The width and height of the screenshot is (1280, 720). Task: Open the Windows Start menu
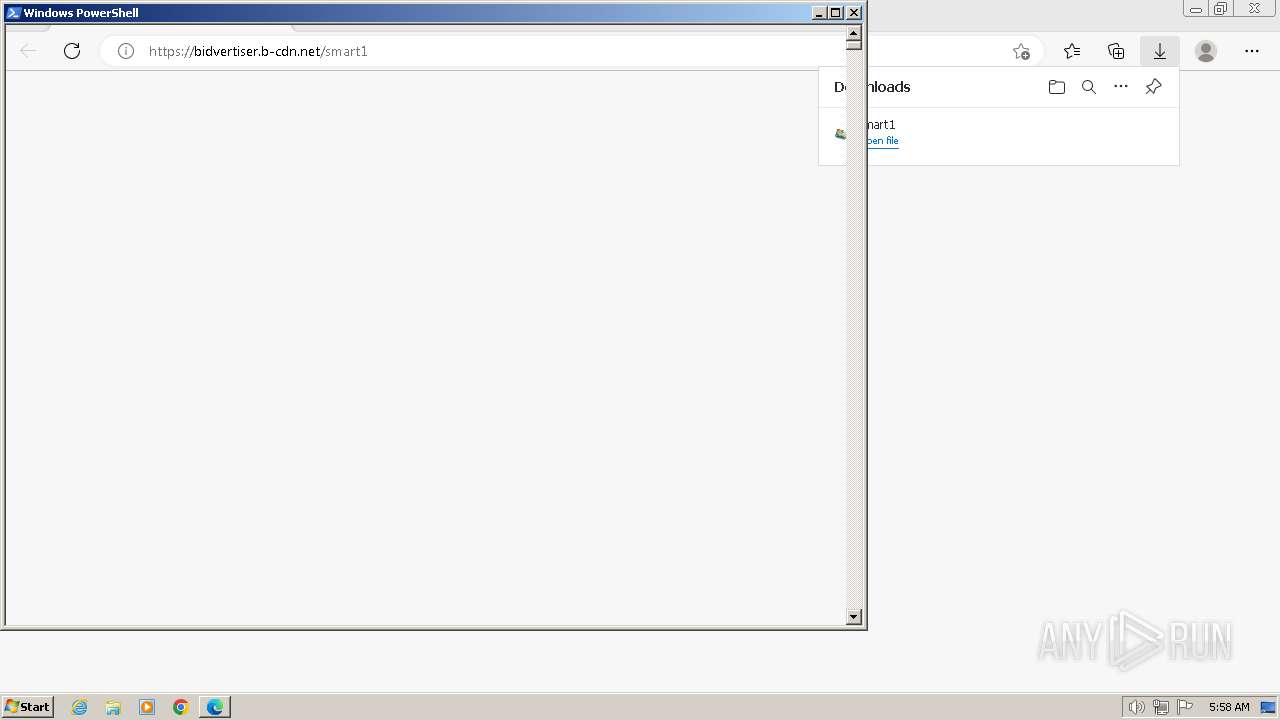[x=28, y=706]
